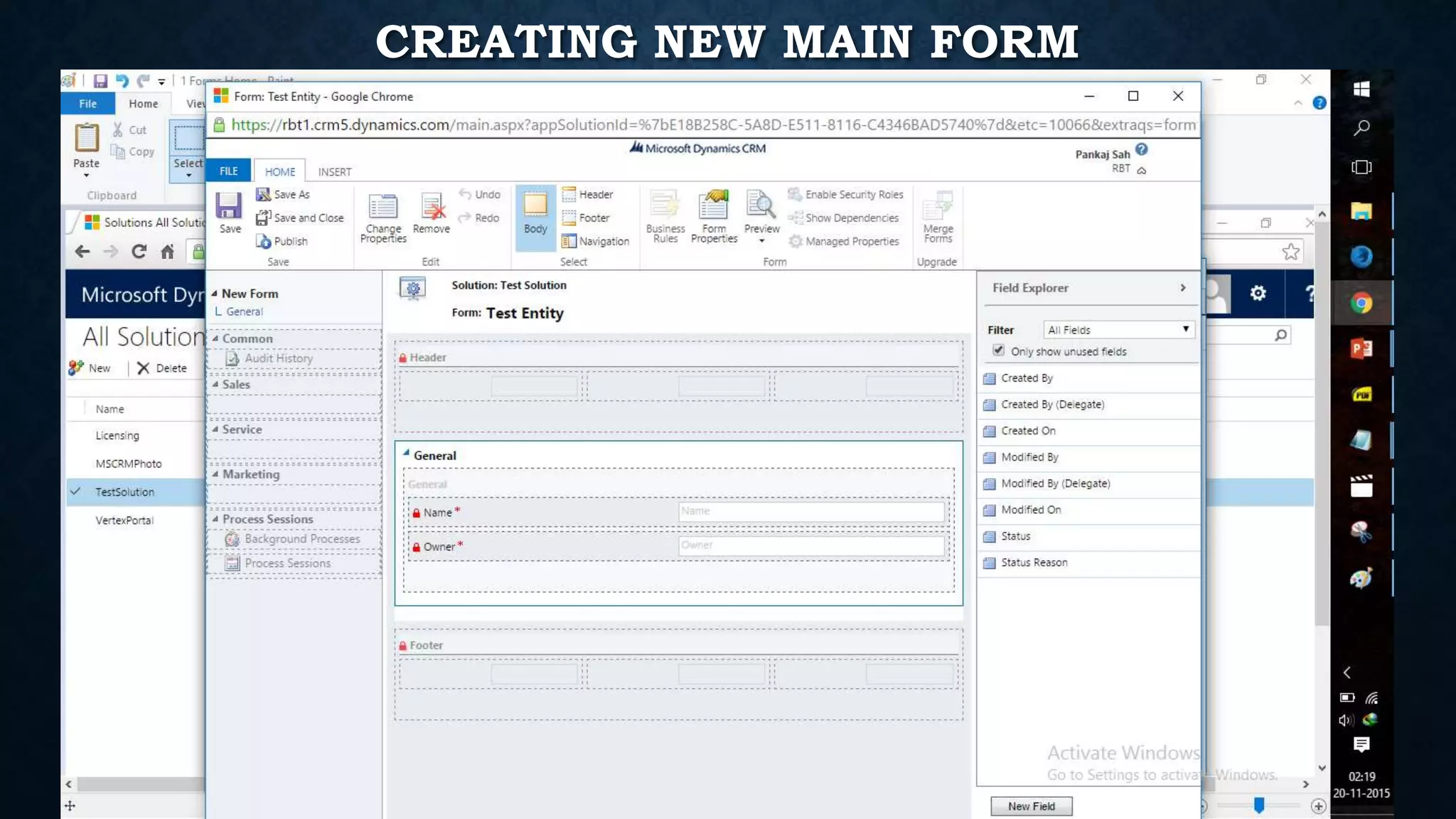The height and width of the screenshot is (819, 1456).
Task: Collapse the Service navigation group
Action: pos(215,429)
